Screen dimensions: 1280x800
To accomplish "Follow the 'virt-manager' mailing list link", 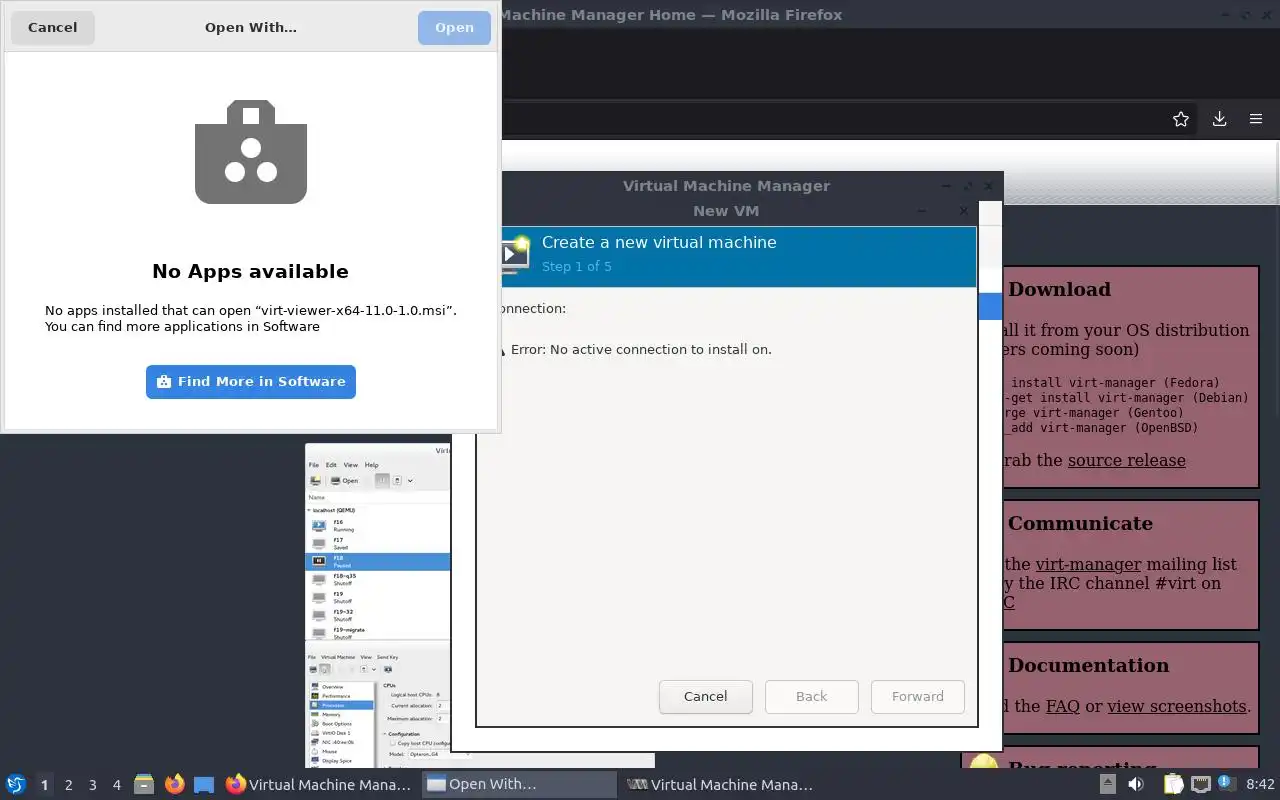I will pyautogui.click(x=1088, y=564).
